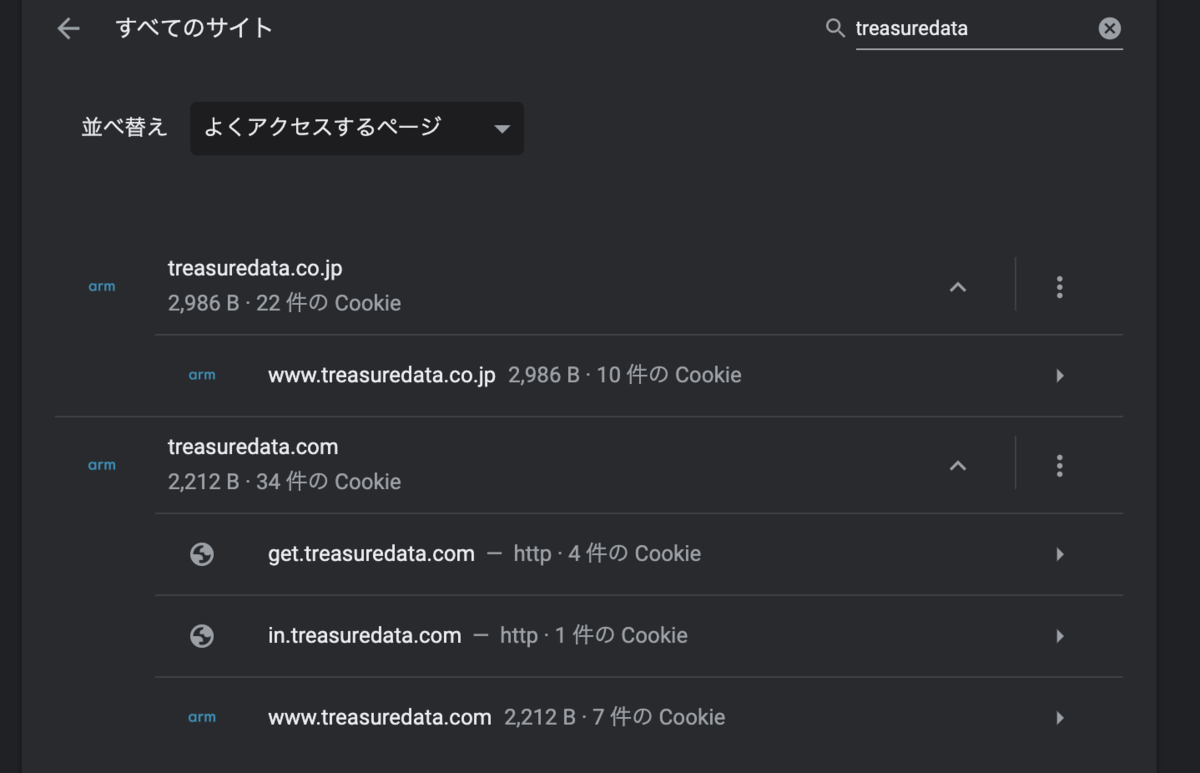The width and height of the screenshot is (1200, 773).
Task: Open settings for www.treasuredata.co.jp
Action: pyautogui.click(x=1059, y=375)
